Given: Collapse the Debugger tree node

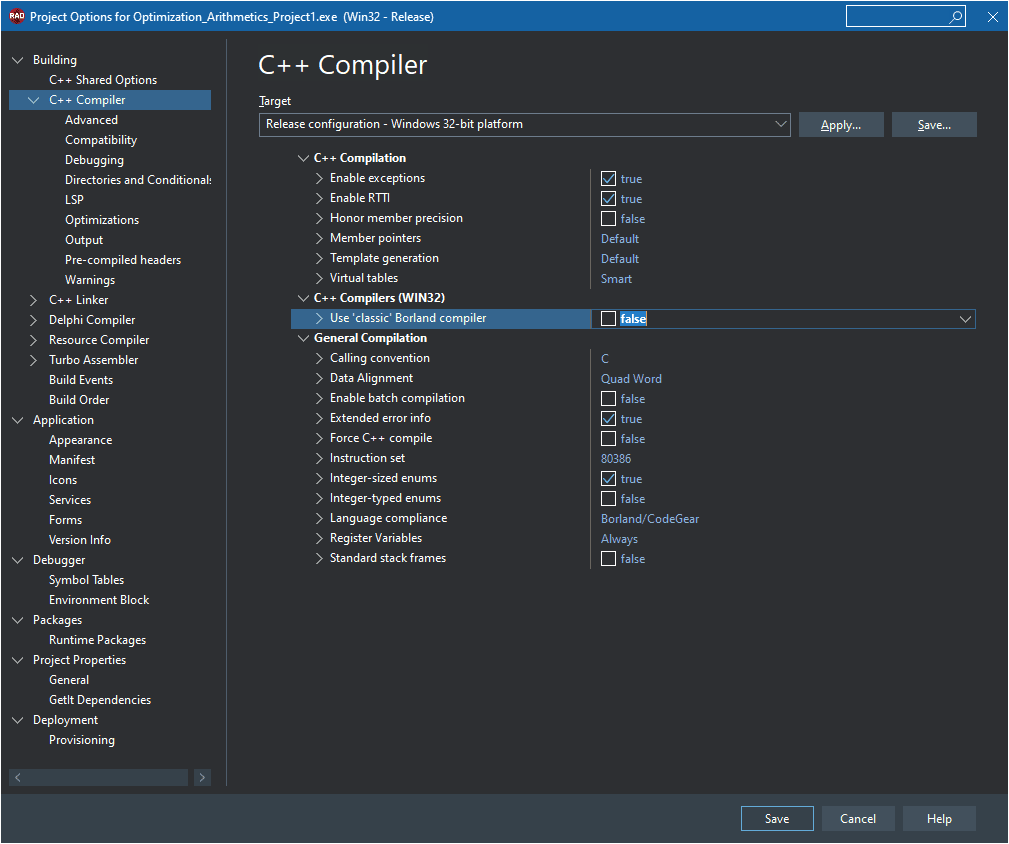Looking at the screenshot, I should coord(17,560).
